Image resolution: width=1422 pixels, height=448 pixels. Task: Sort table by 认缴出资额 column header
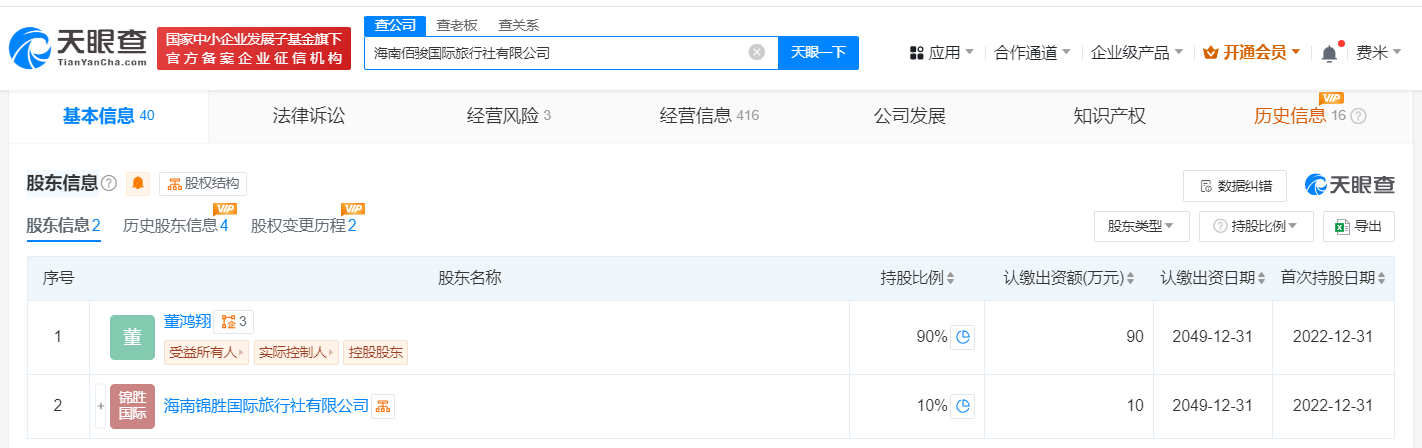tap(1072, 278)
